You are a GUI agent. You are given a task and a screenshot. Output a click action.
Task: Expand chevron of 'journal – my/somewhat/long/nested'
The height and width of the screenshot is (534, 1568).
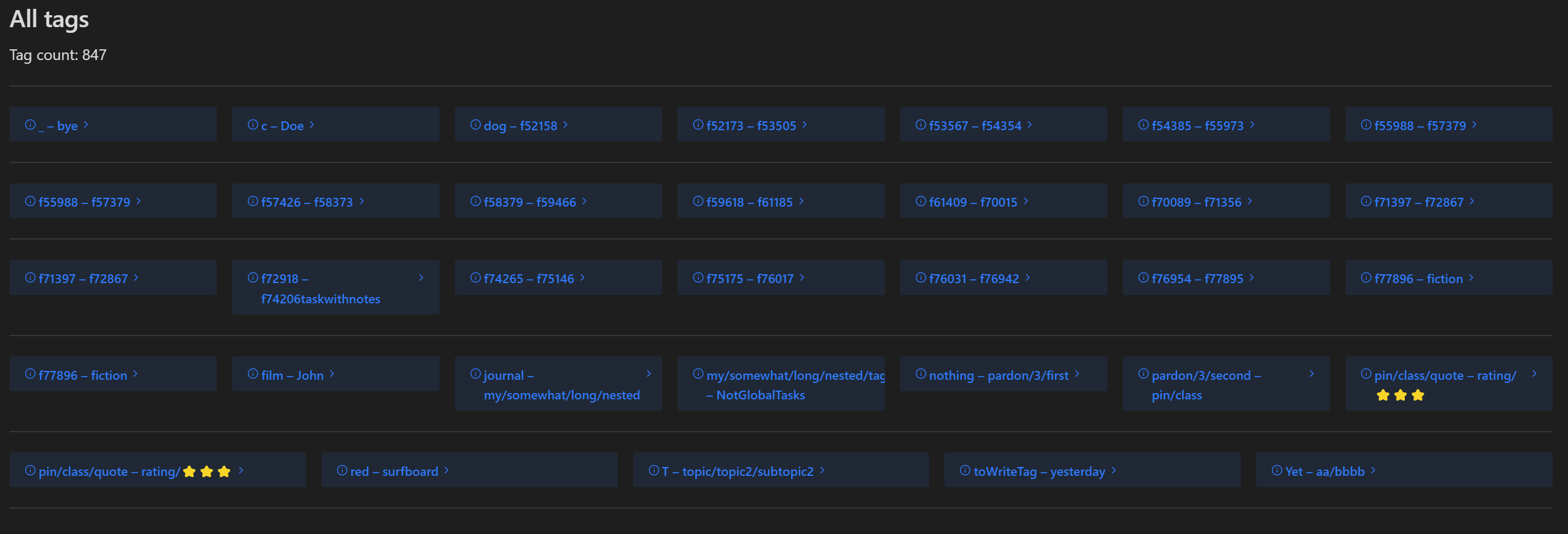point(649,374)
